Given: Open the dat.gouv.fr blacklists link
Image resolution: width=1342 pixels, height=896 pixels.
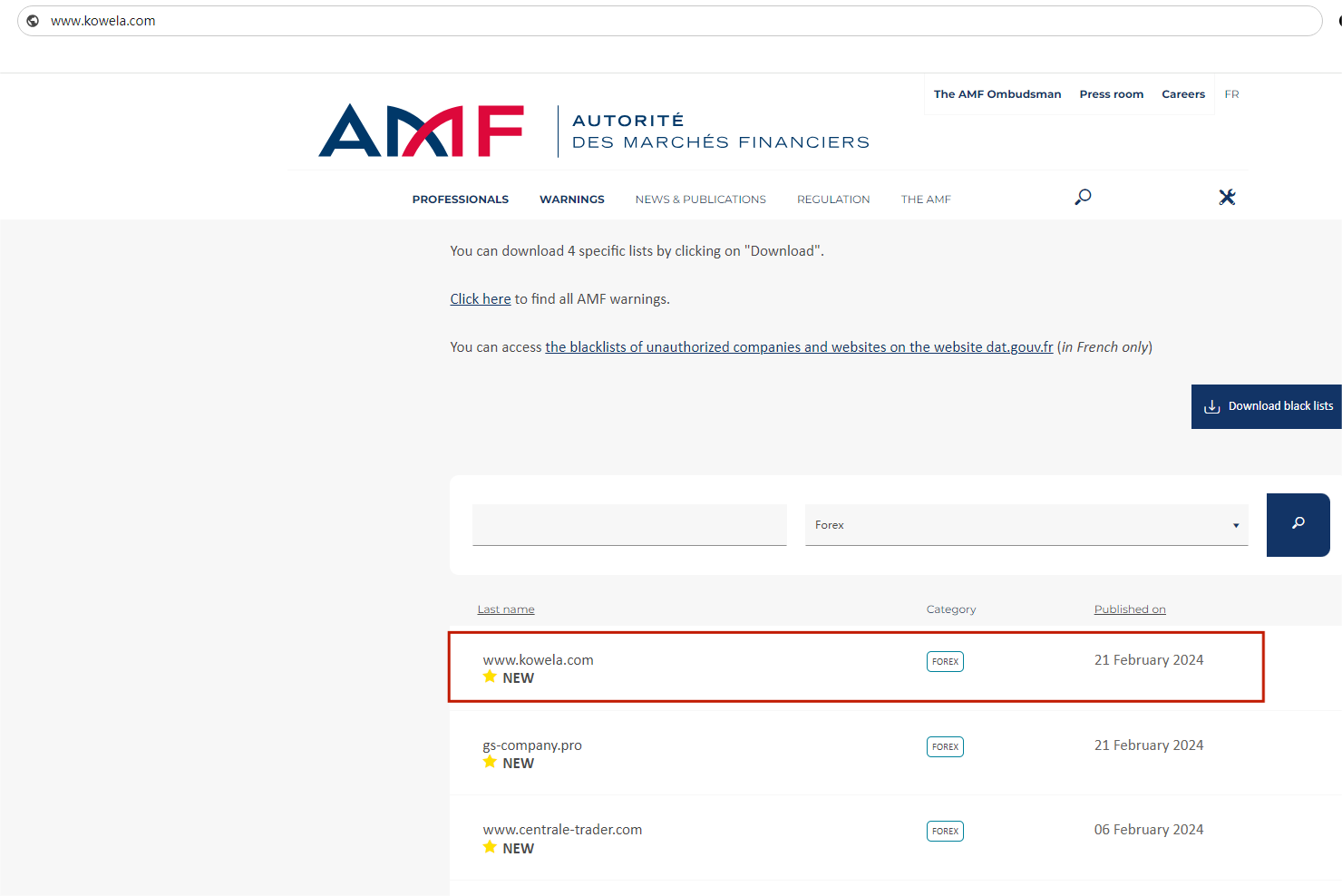Looking at the screenshot, I should (x=799, y=347).
